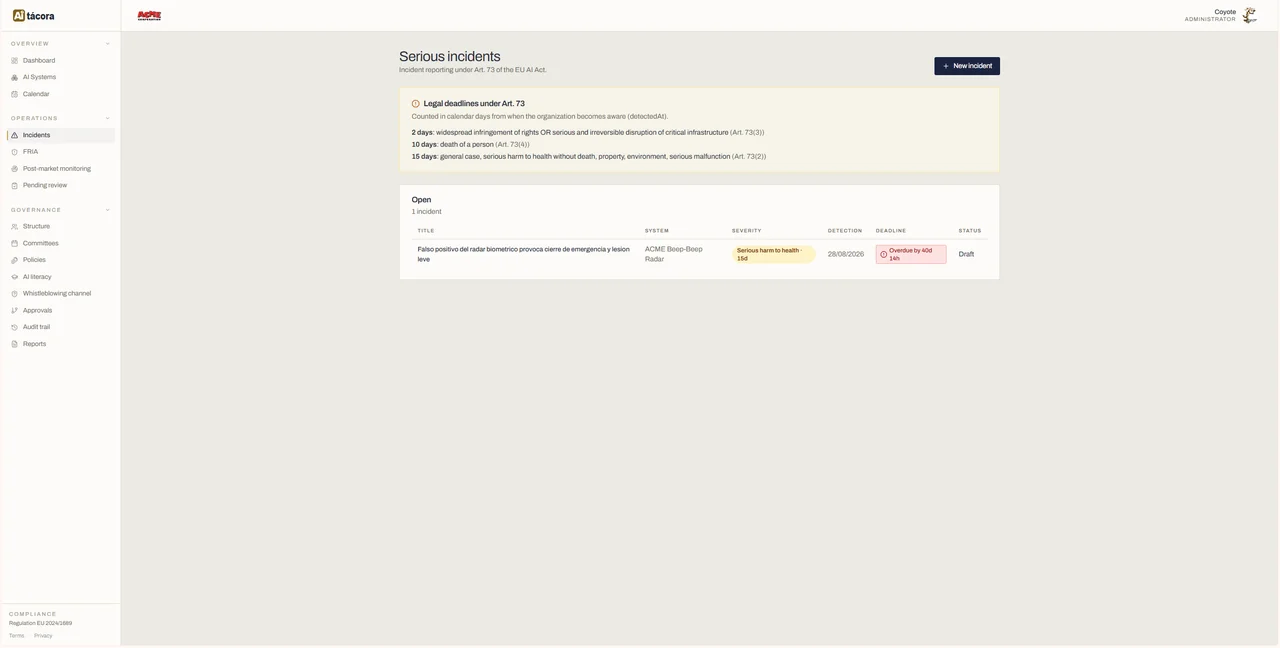Click the 'Draft' status cell
The height and width of the screenshot is (648, 1280).
[966, 254]
